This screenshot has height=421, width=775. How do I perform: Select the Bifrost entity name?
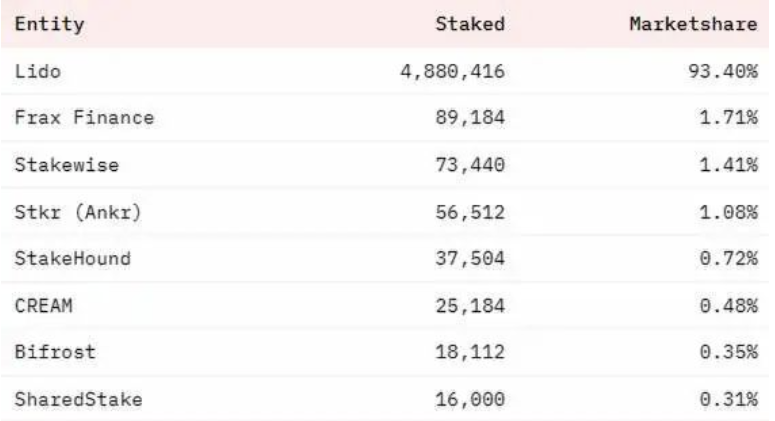tap(55, 352)
